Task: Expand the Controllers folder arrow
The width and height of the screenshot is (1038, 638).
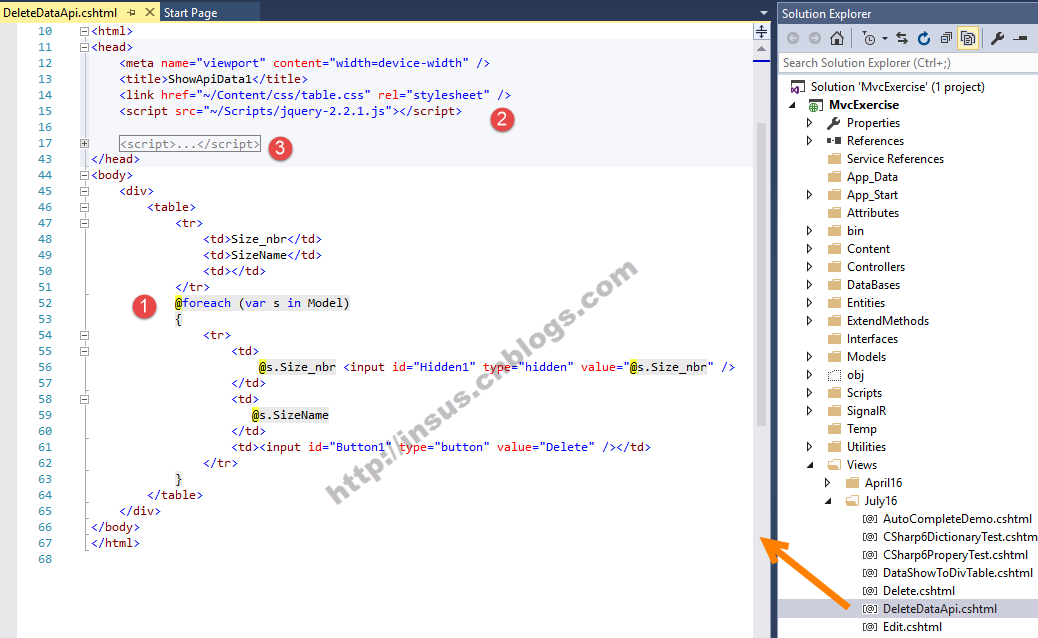Action: point(809,267)
